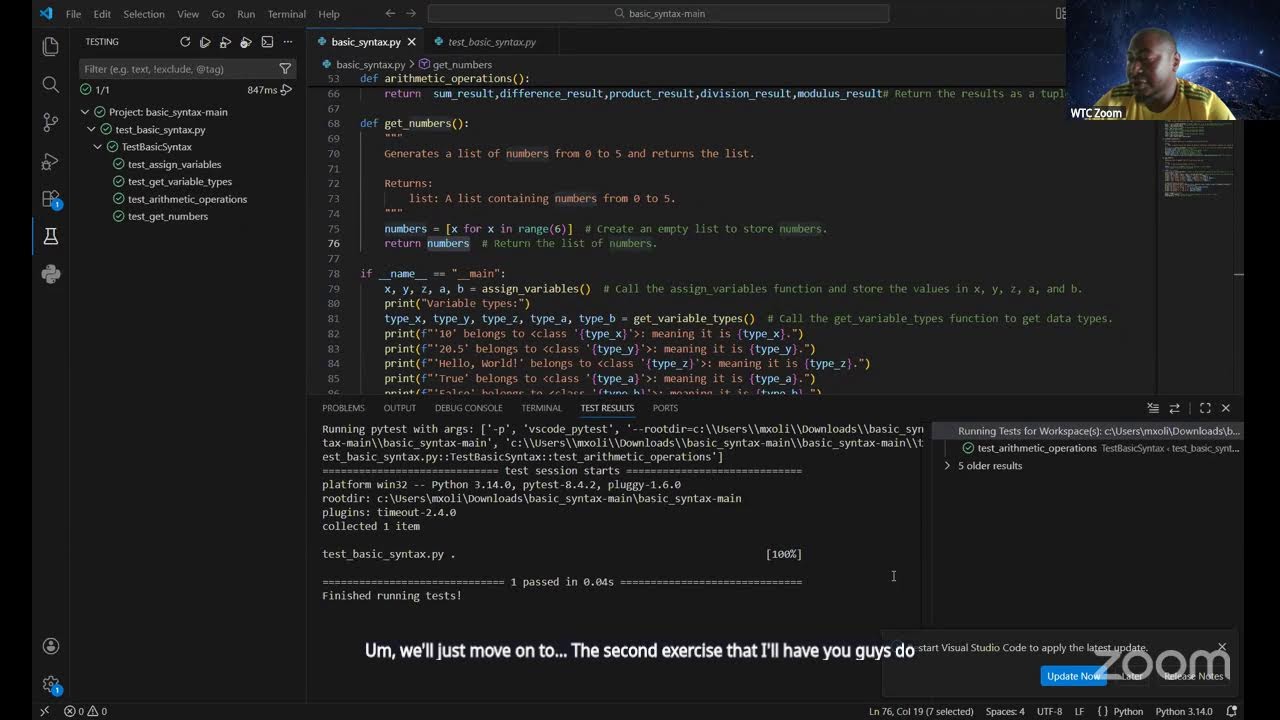Run tests with coverage icon
Image resolution: width=1280 pixels, height=720 pixels.
point(246,42)
